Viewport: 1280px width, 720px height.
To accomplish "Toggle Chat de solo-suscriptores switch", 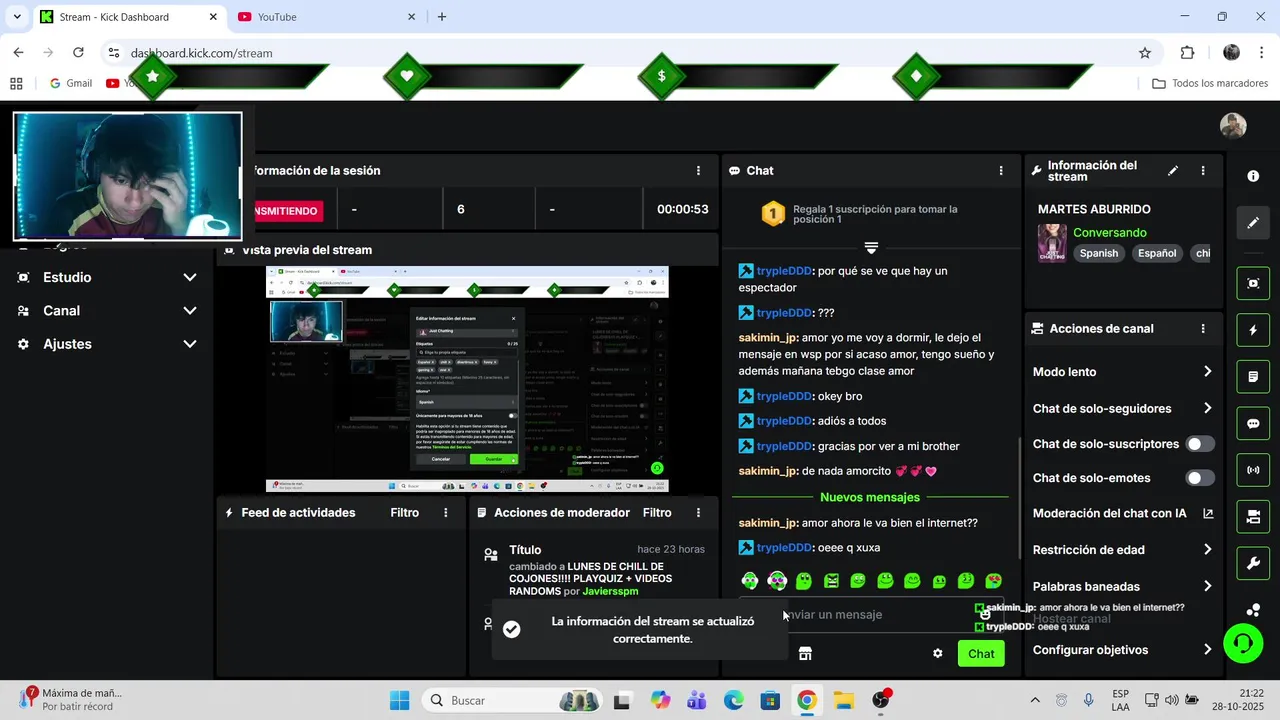I will (x=1200, y=444).
